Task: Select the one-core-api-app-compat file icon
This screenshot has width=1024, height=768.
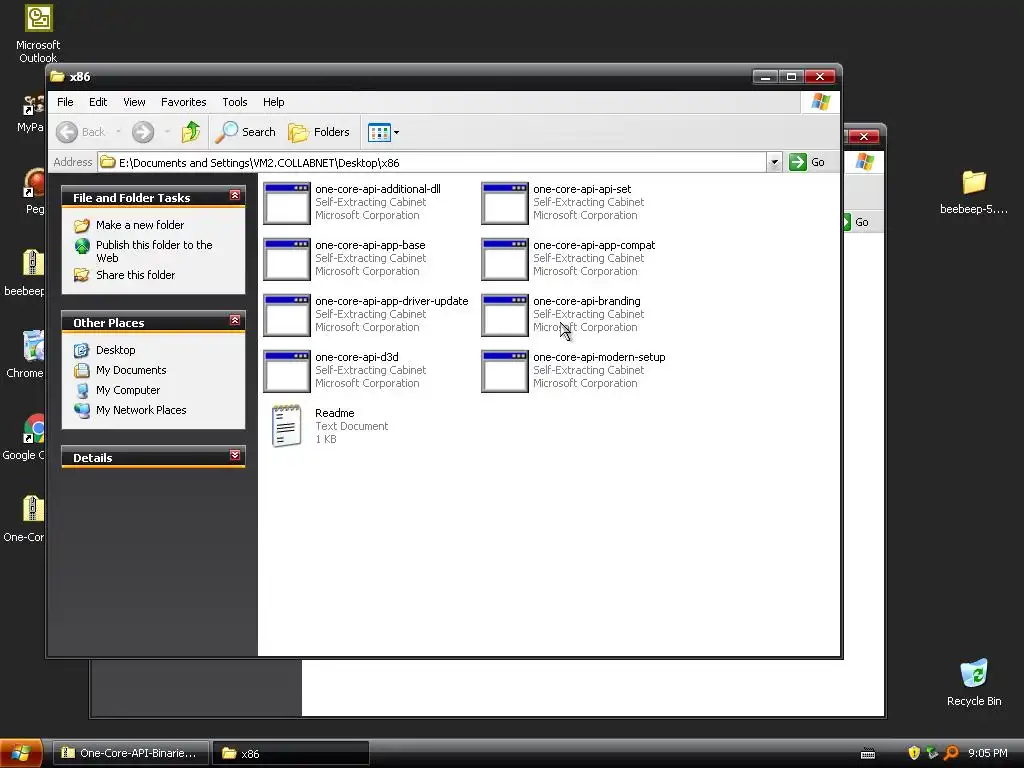Action: (x=505, y=259)
